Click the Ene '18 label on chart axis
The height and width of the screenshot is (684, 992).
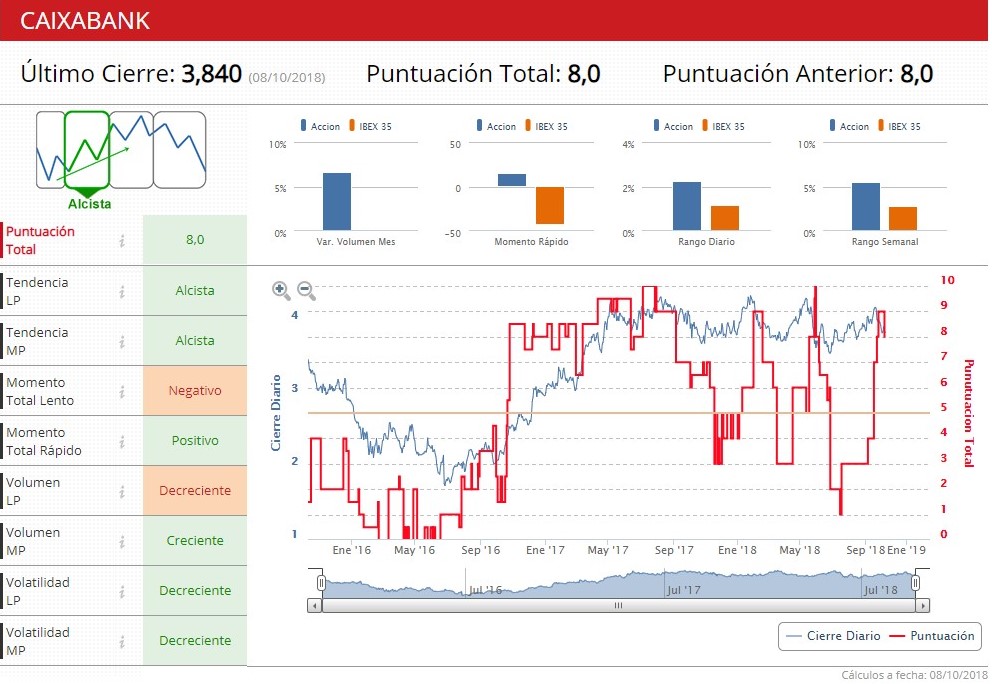click(x=737, y=550)
